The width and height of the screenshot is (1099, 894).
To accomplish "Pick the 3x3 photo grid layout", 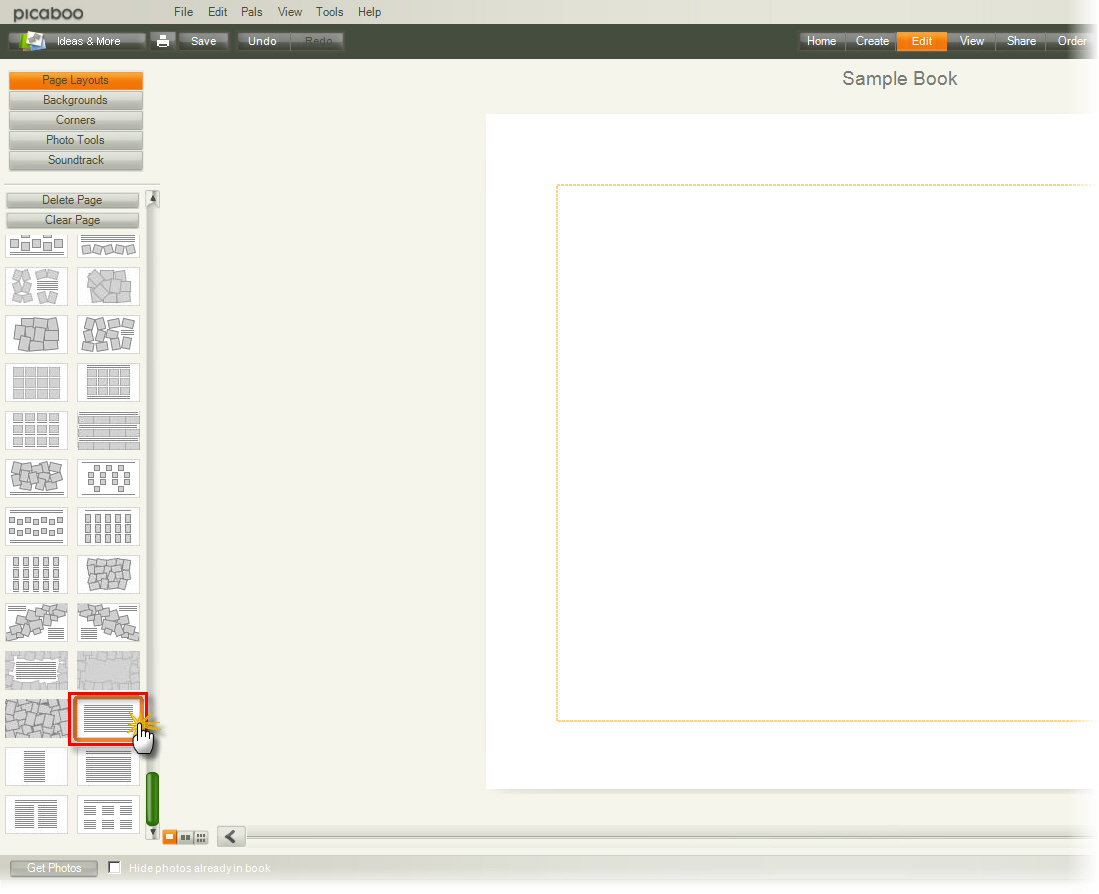I will pos(36,382).
